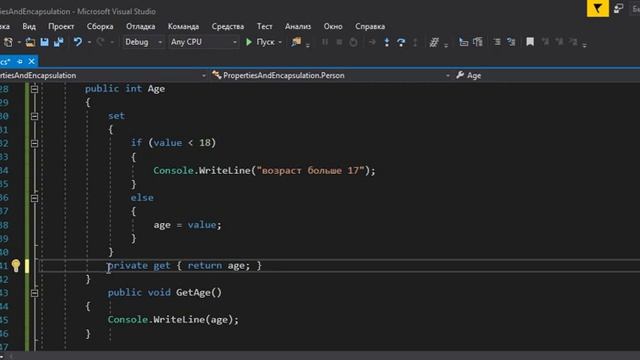640x360 pixels.
Task: Collapse the else block outlining box
Action: point(34,198)
